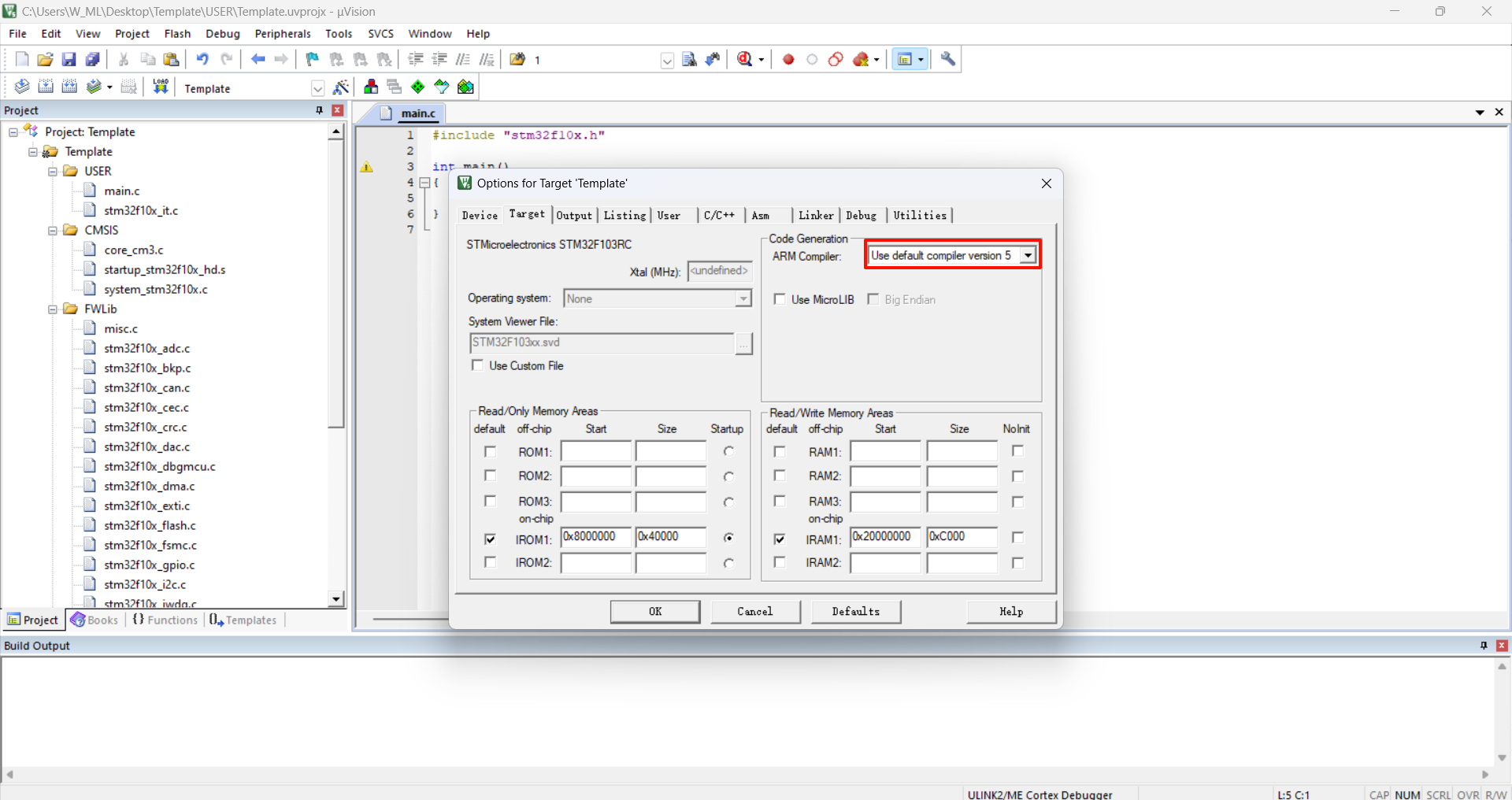Open the find text combo box dropdown
Screen dimensions: 1512x800
tap(667, 61)
